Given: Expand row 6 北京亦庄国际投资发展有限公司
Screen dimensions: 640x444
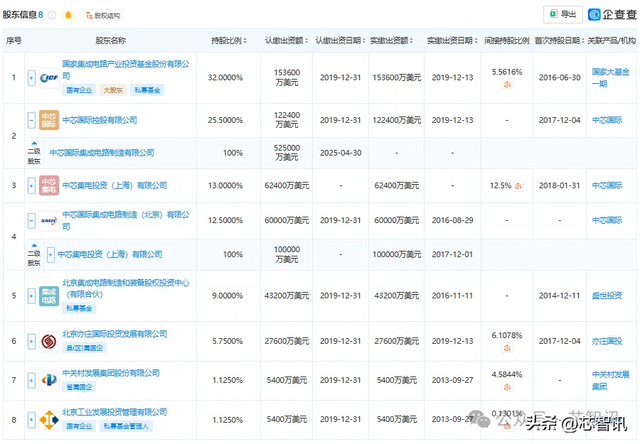Looking at the screenshot, I should [x=31, y=341].
